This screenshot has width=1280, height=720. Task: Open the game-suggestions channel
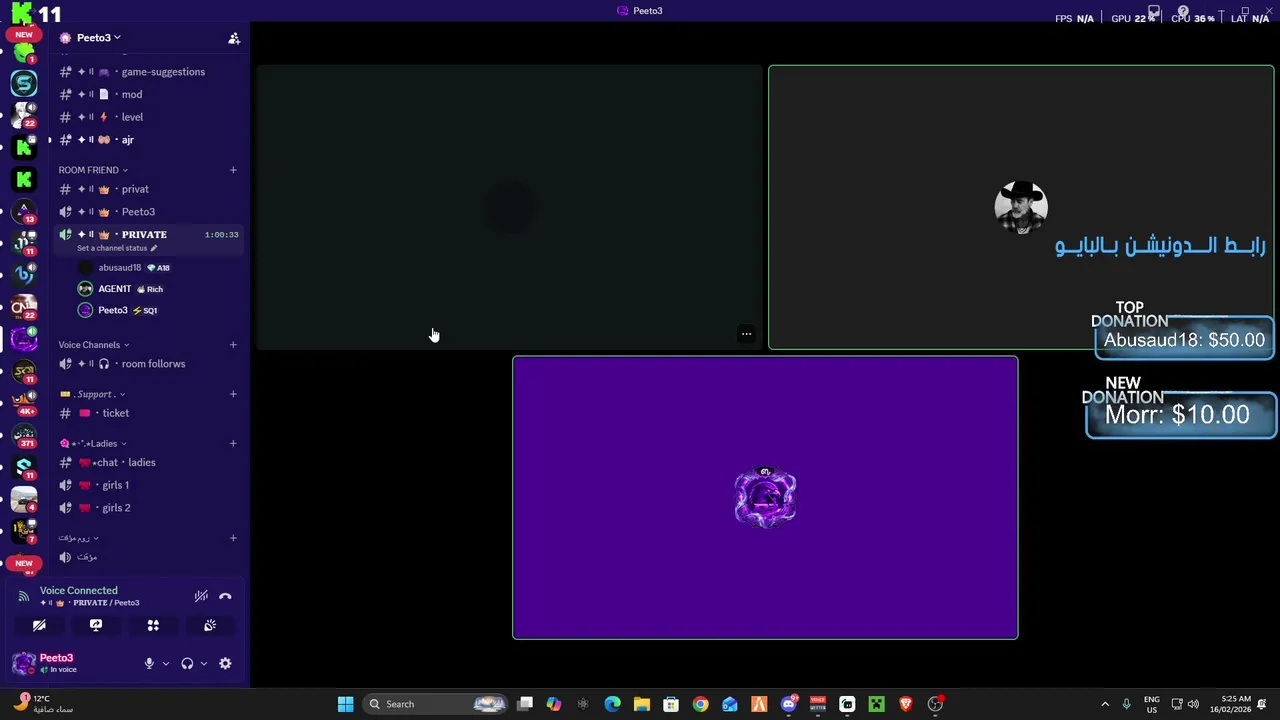(149, 72)
